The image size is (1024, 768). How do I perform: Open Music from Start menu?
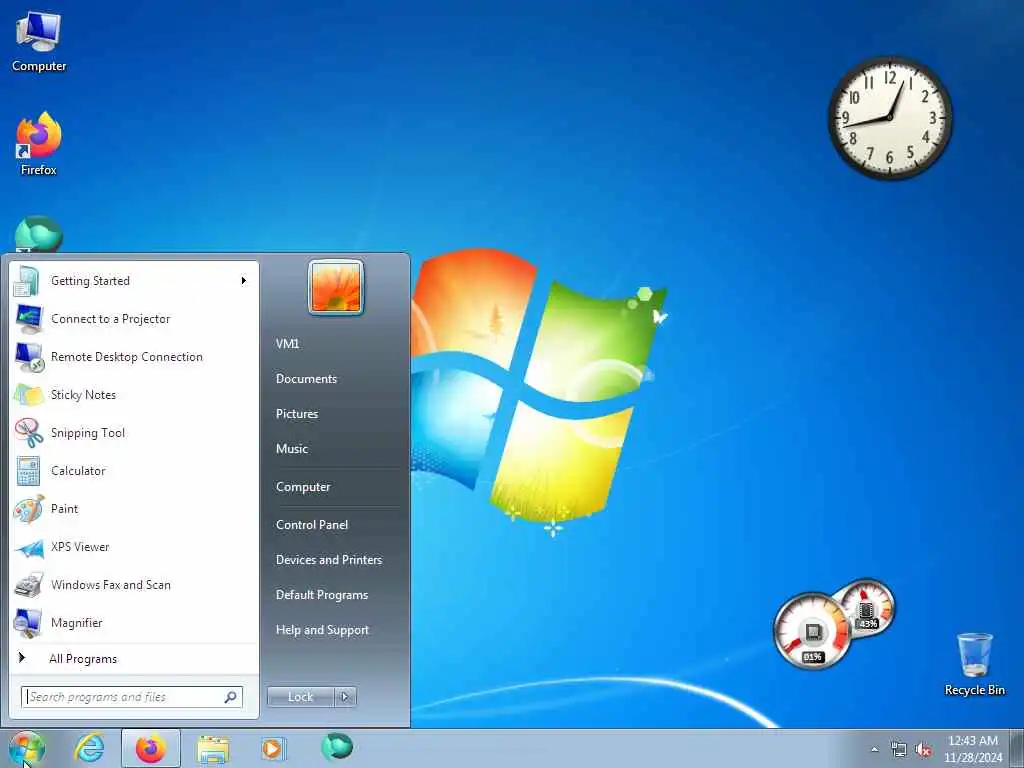(x=291, y=449)
